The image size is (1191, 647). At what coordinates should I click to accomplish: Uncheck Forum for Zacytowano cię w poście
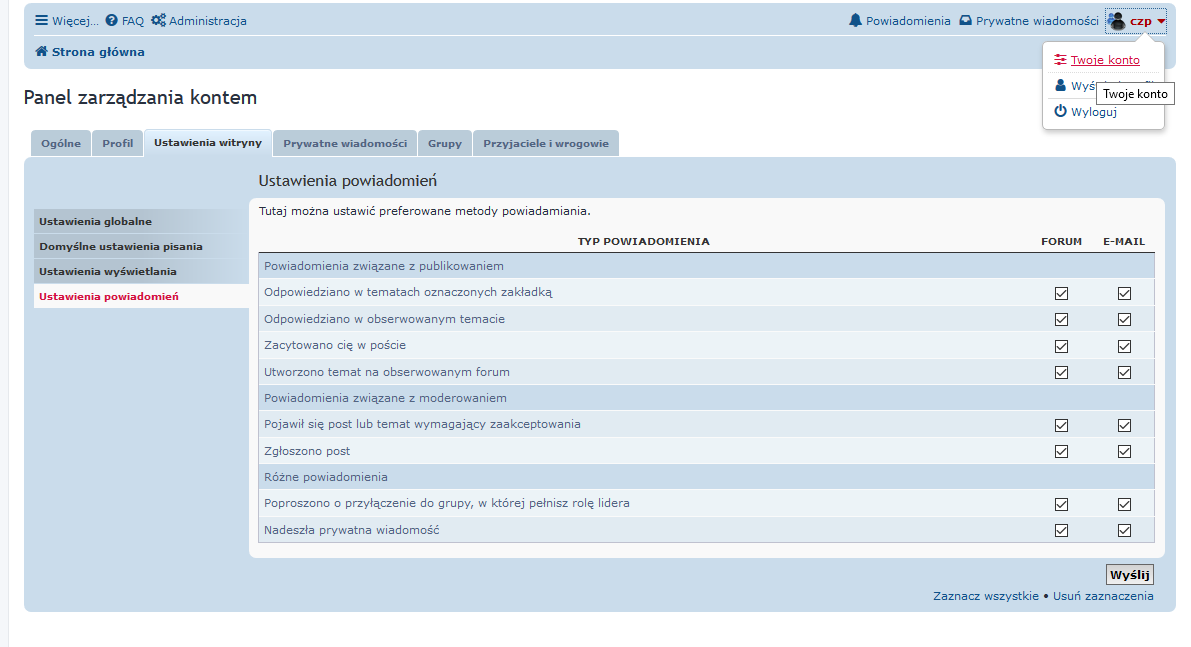1061,346
